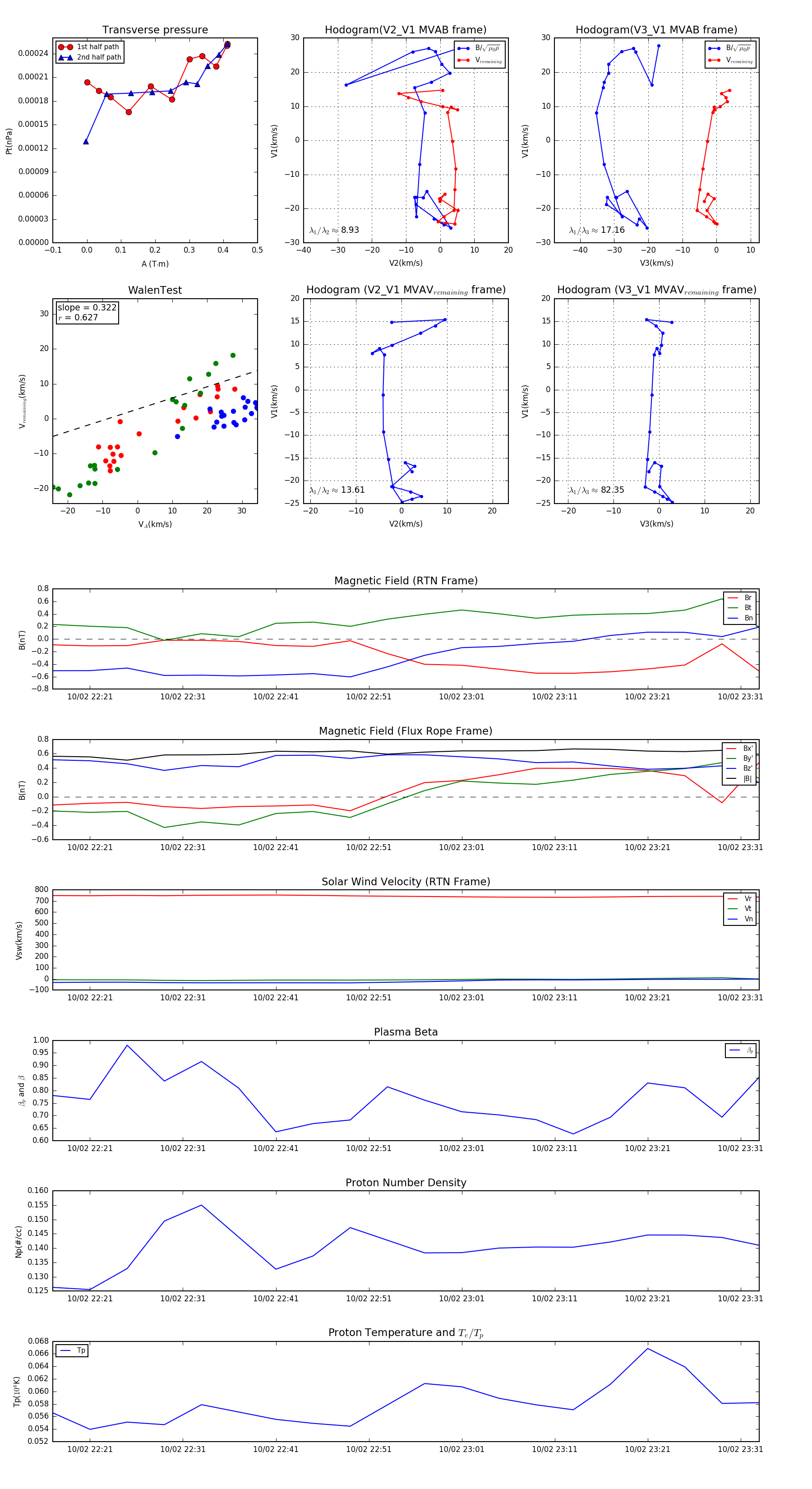Click the 'Solar Wind Velocity (RTN Frame)' title

406,882
